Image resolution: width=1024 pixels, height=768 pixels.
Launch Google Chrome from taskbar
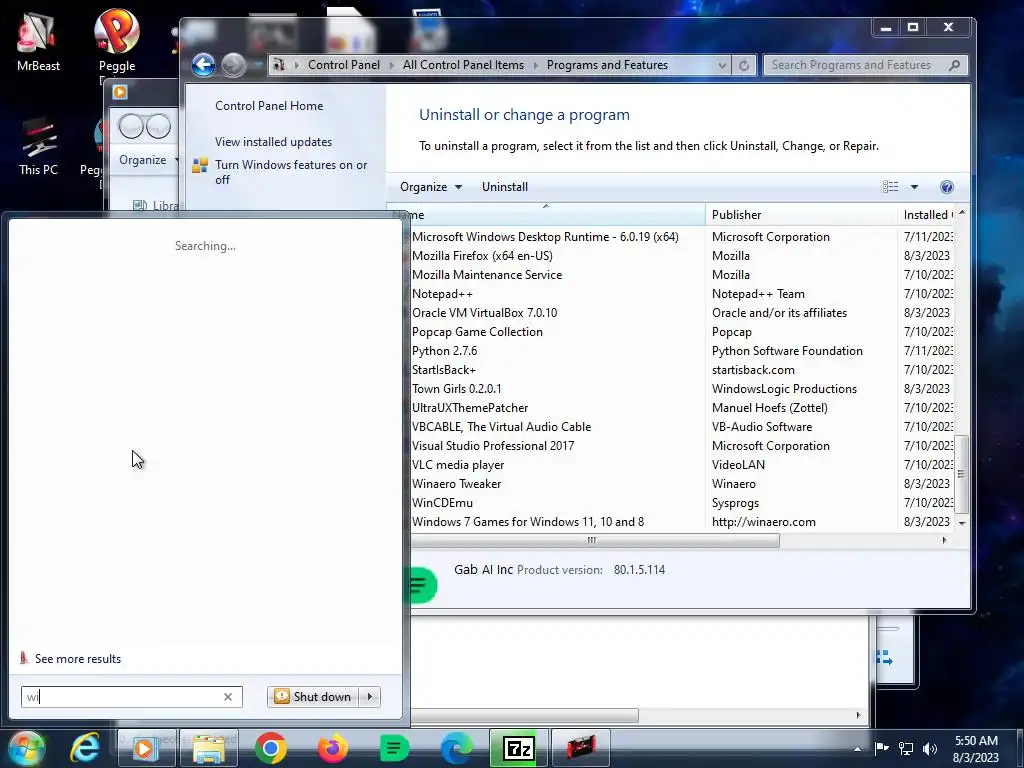point(270,748)
